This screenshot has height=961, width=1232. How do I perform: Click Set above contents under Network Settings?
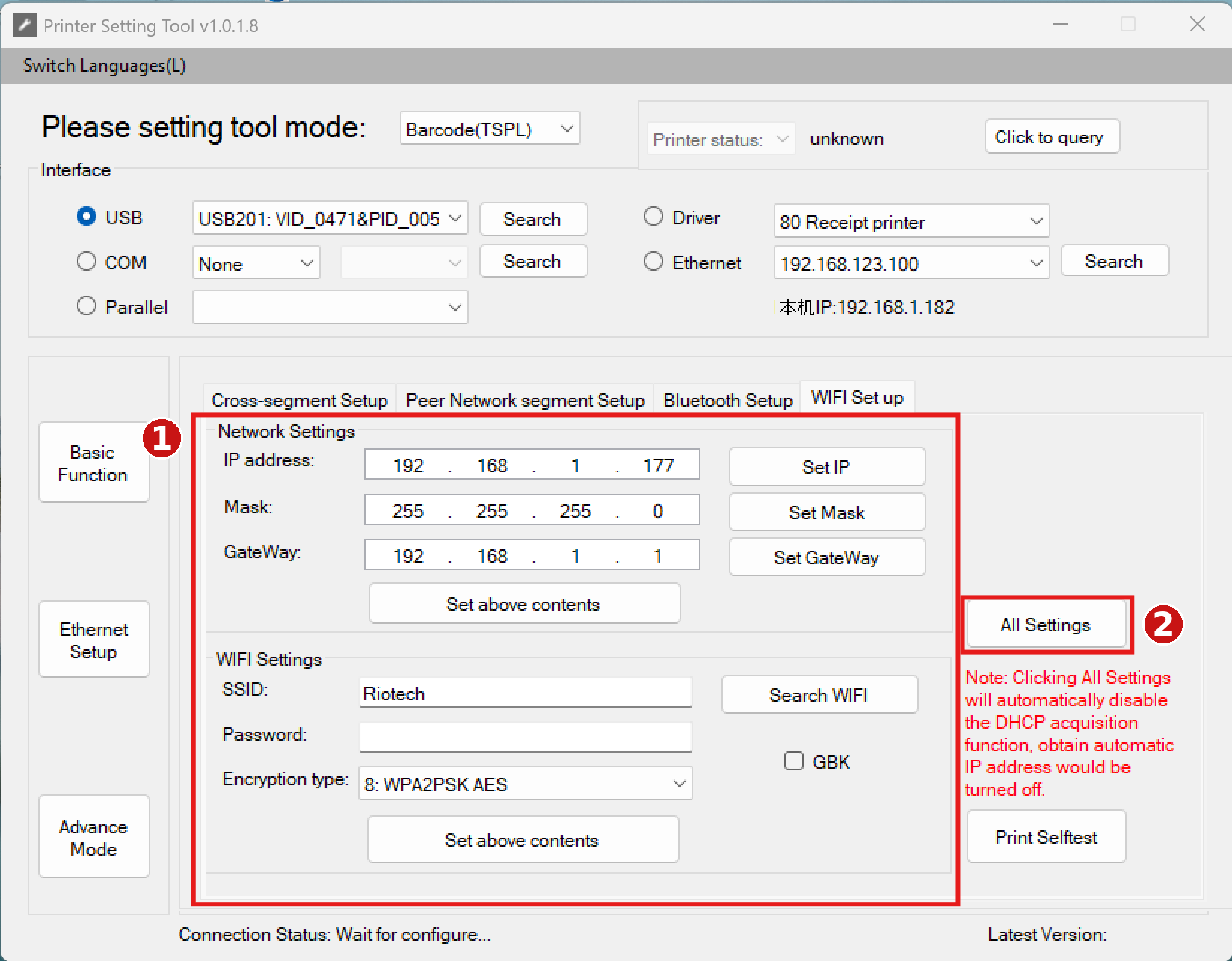(524, 604)
